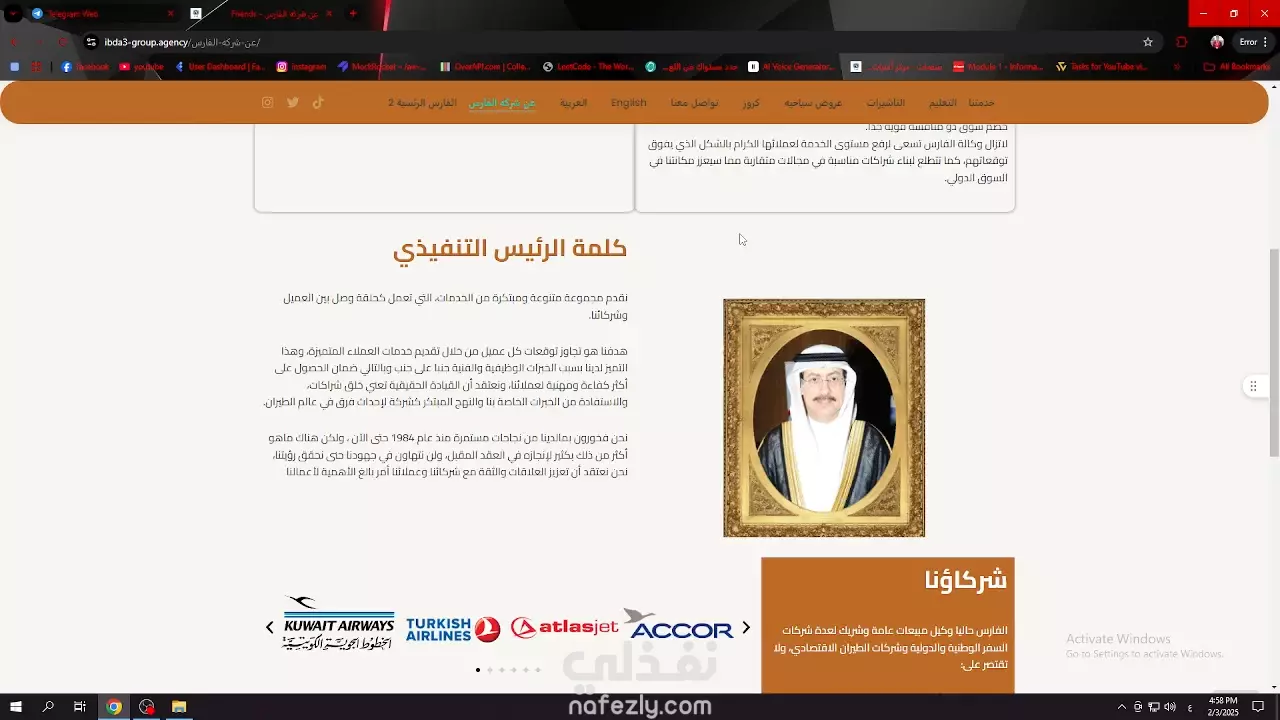
Task: Open Windows taskbar search
Action: pyautogui.click(x=48, y=707)
